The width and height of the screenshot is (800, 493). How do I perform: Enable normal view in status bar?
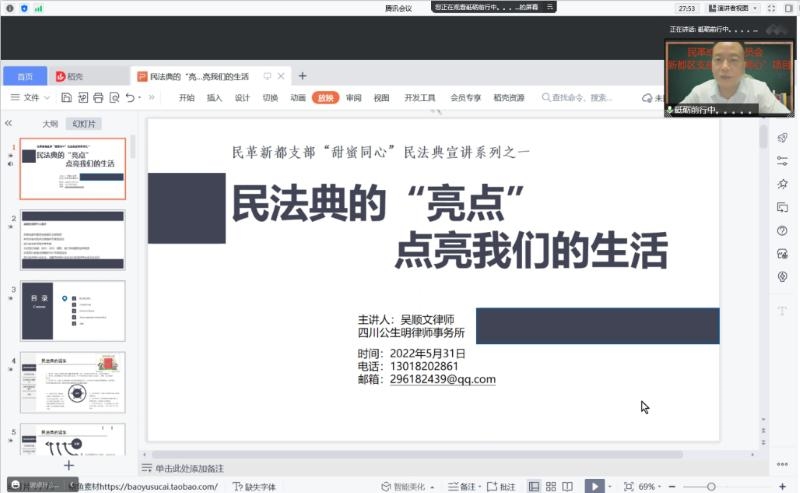tap(533, 486)
